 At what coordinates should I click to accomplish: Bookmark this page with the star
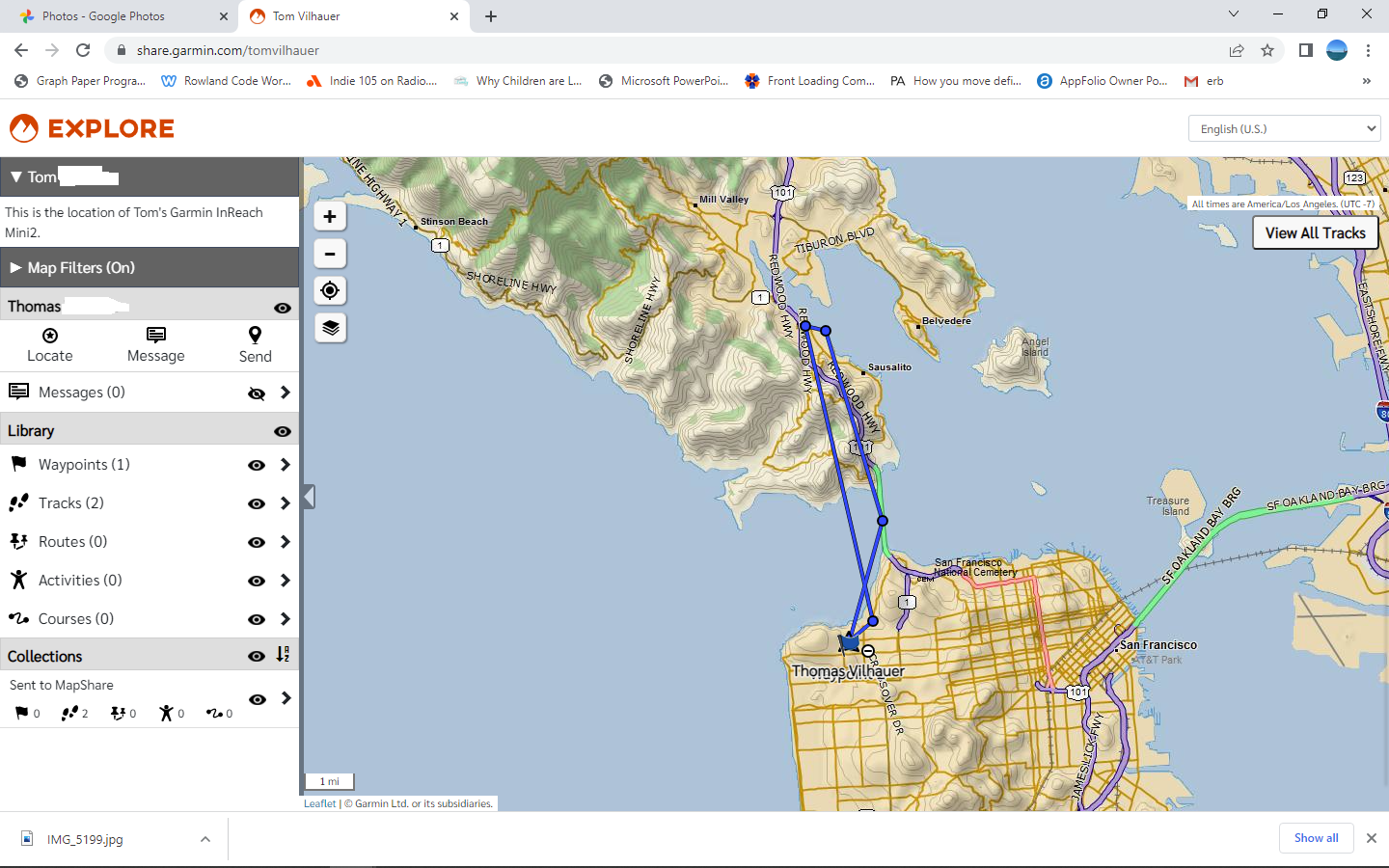point(1267,50)
